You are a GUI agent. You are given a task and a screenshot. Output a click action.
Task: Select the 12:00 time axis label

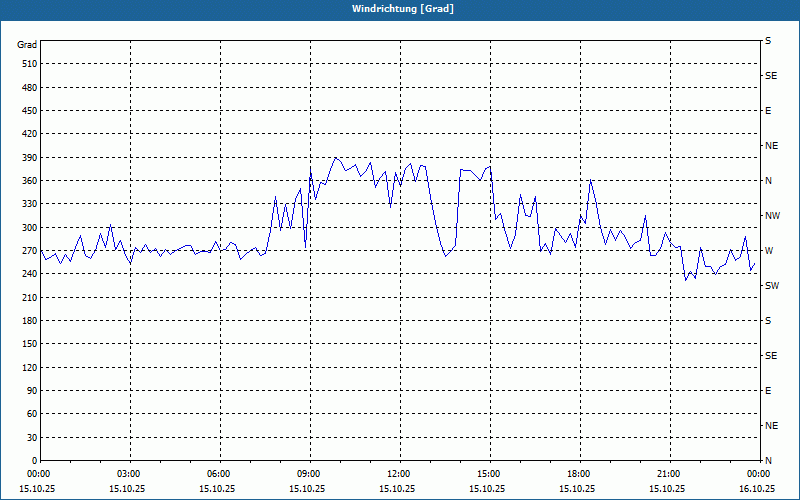tap(398, 474)
